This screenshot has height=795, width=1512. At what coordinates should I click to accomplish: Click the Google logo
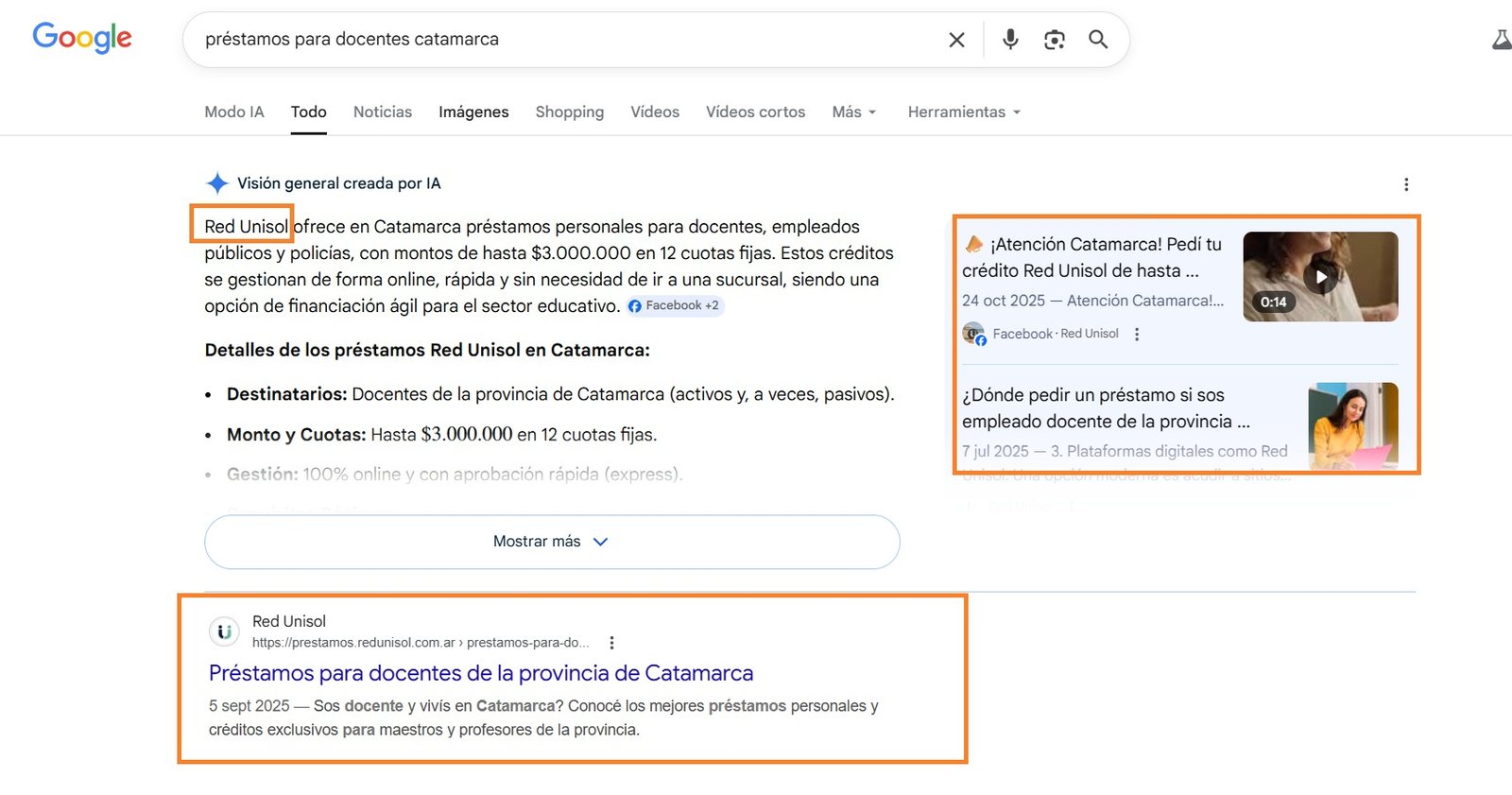[x=82, y=38]
